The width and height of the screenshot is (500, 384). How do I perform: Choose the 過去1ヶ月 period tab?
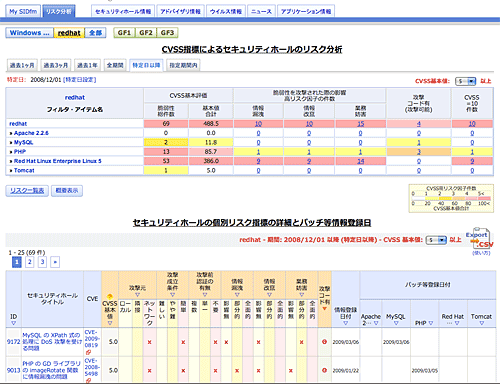pyautogui.click(x=22, y=65)
